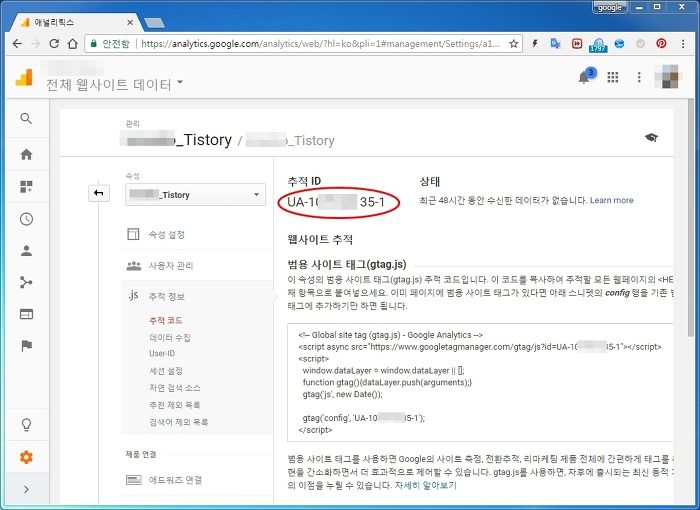Open the search icon in left sidebar
The height and width of the screenshot is (510, 700).
tap(26, 118)
